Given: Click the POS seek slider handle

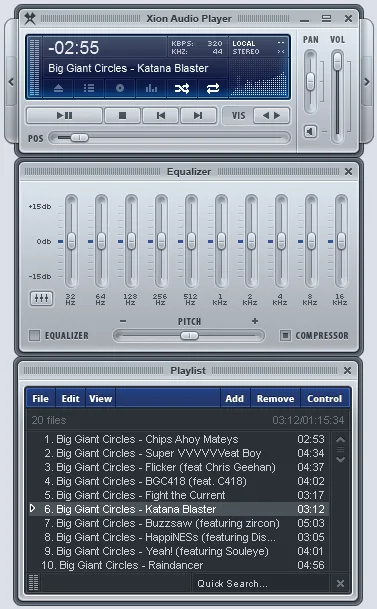Looking at the screenshot, I should click(x=80, y=137).
